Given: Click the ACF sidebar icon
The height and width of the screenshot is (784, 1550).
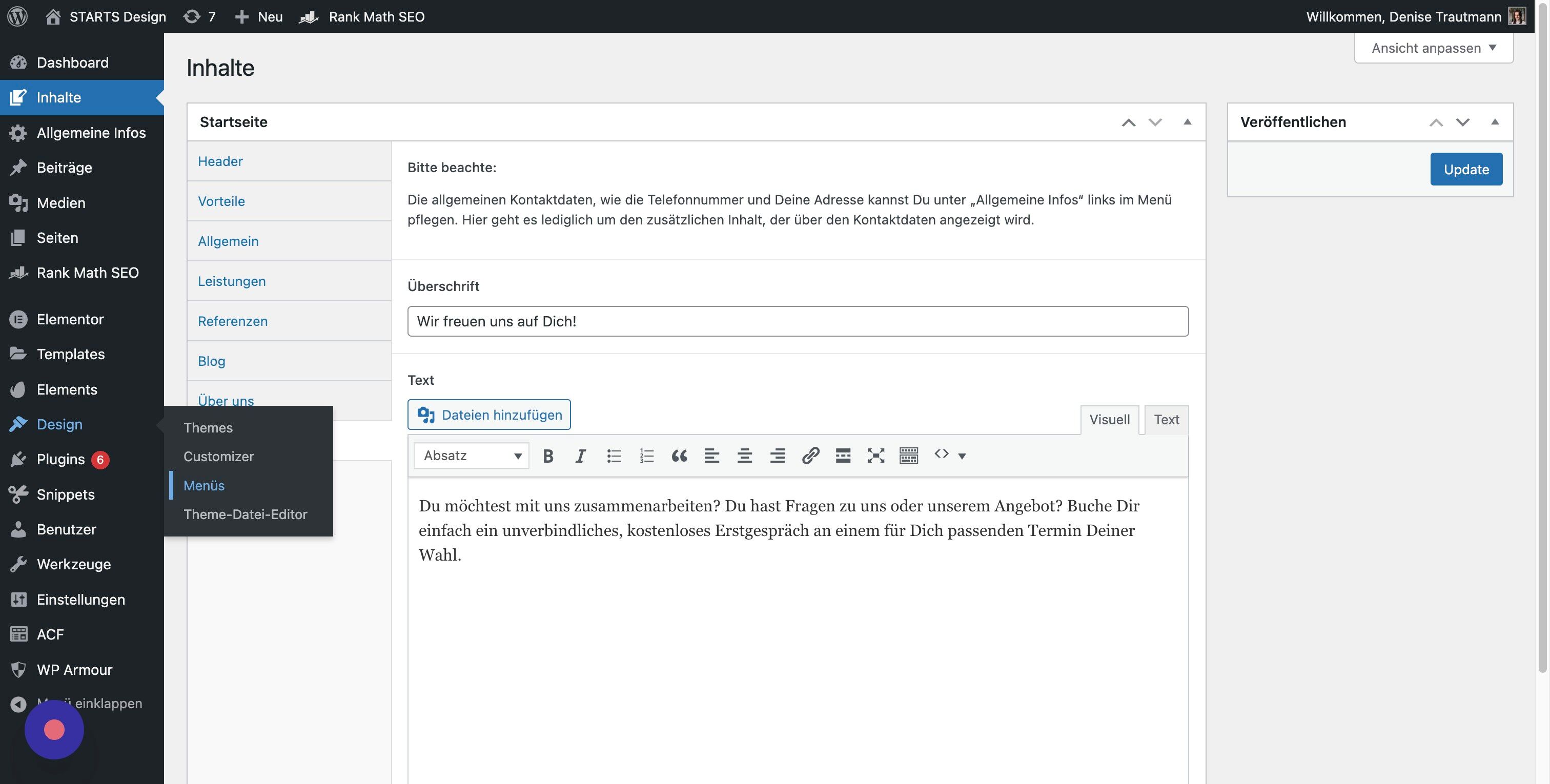Looking at the screenshot, I should pos(18,634).
